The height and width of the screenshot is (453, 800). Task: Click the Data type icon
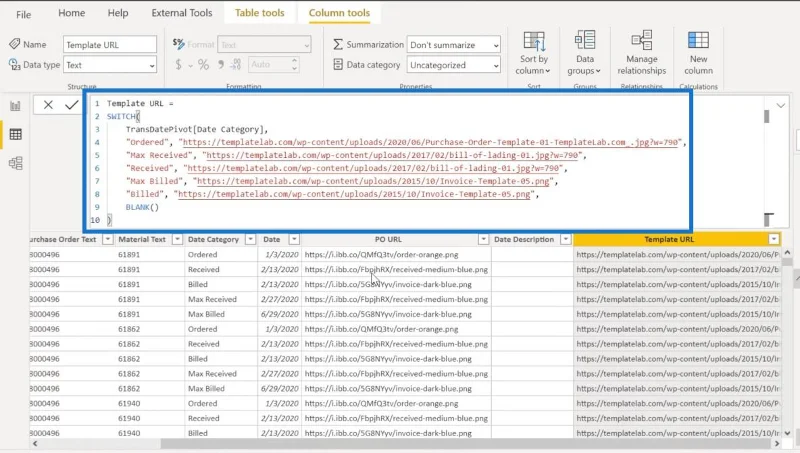pyautogui.click(x=15, y=65)
